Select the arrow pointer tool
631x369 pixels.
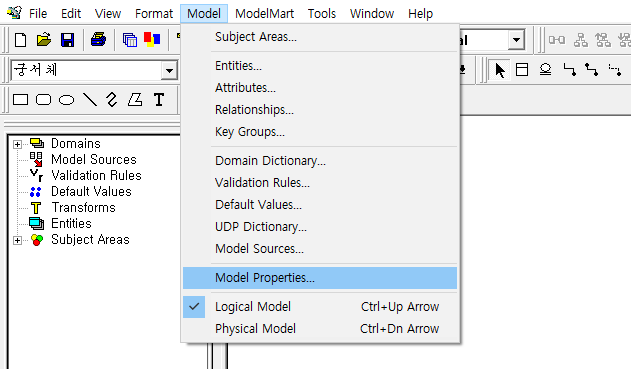[499, 70]
